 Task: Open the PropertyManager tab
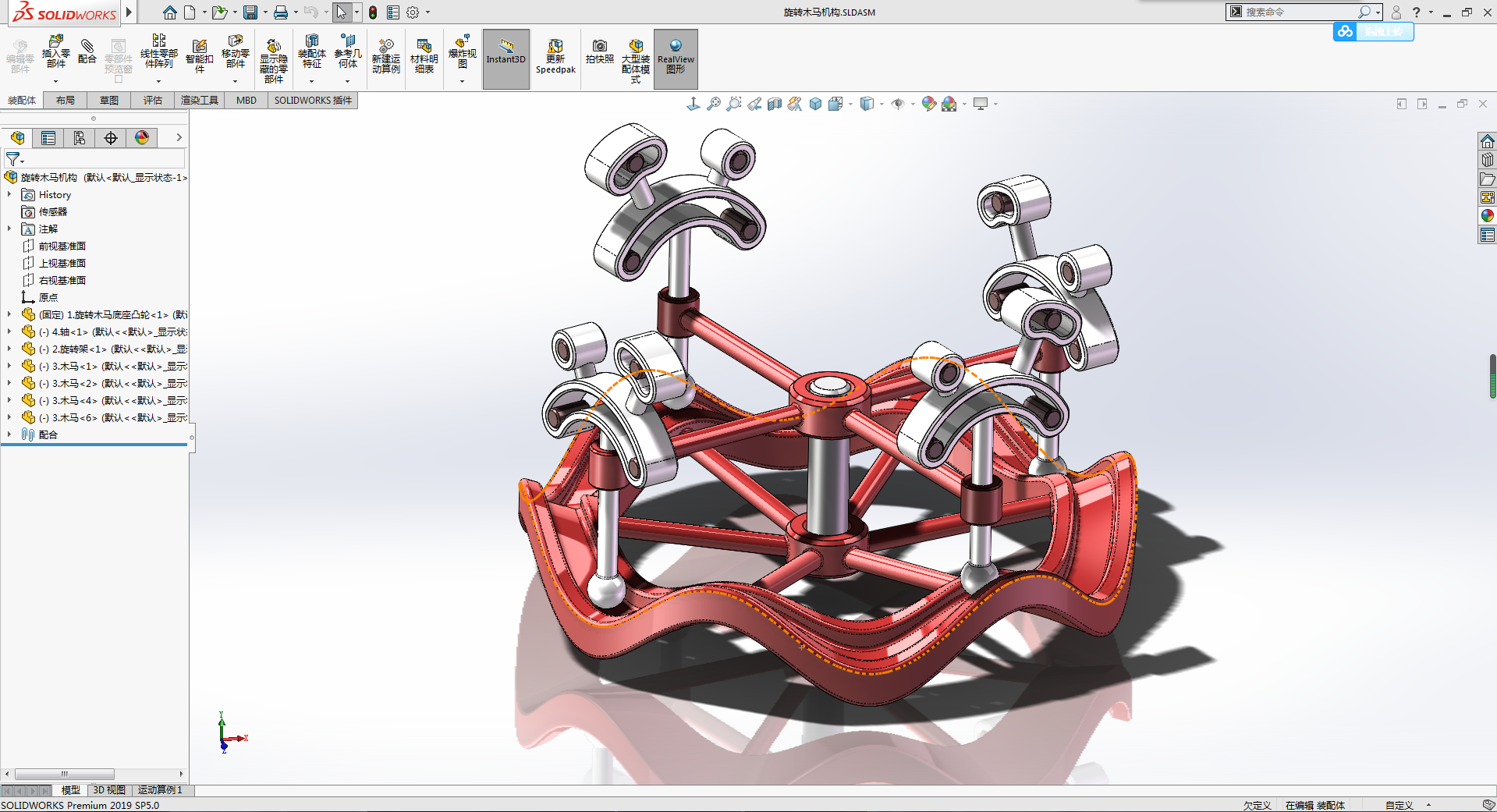48,138
